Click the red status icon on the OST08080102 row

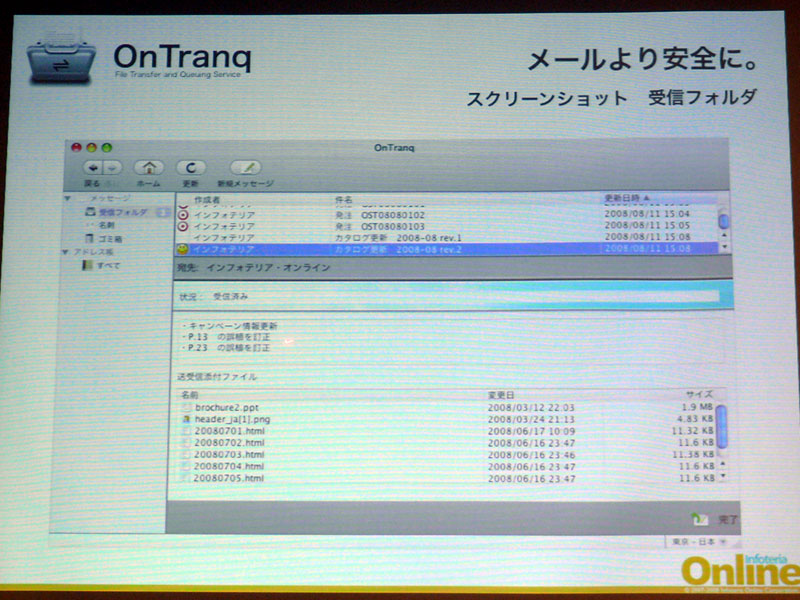(x=183, y=215)
